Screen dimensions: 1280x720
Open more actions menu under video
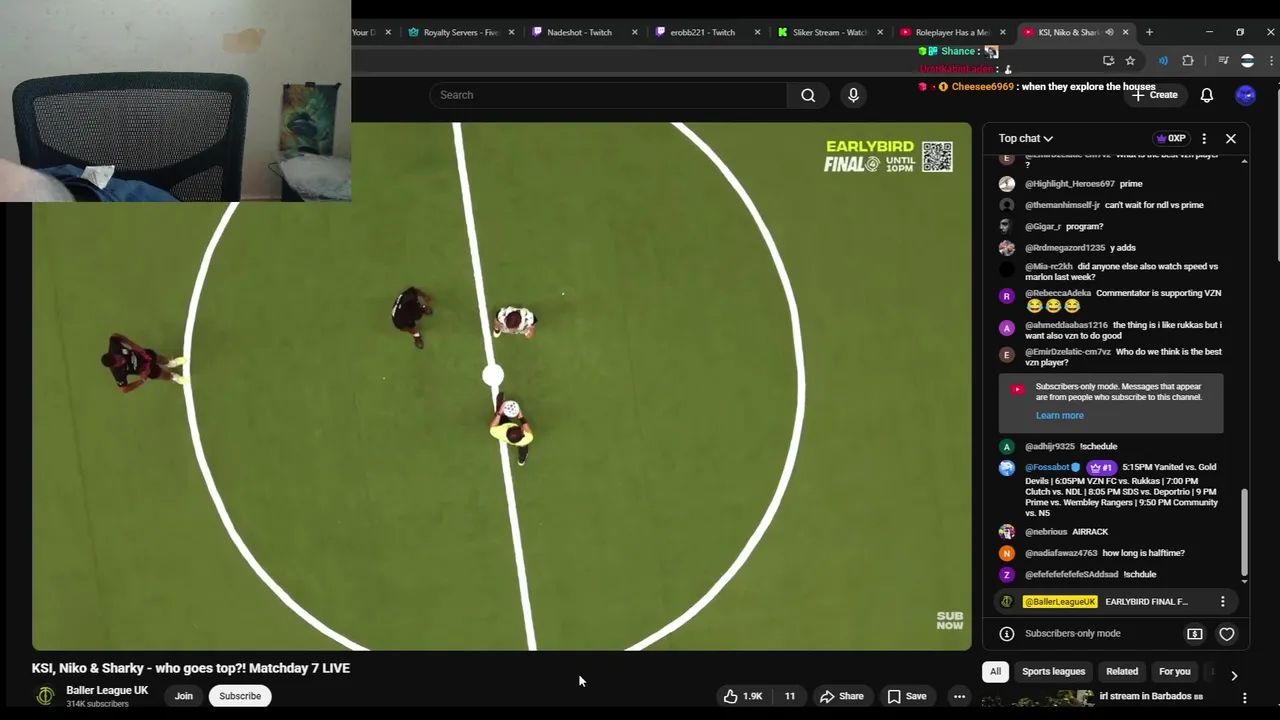coord(959,696)
